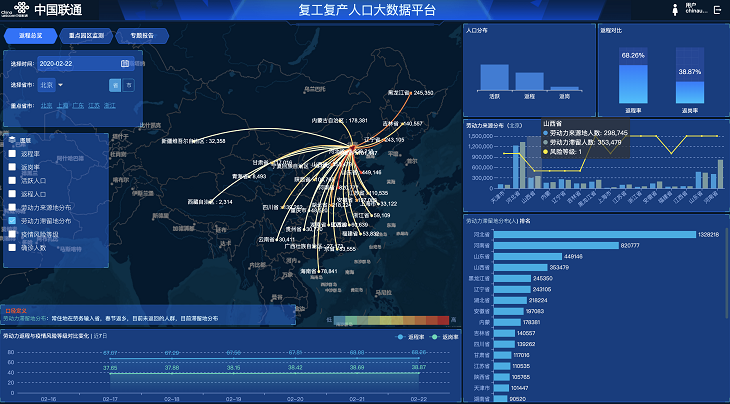Click the 西藏自治区 2,314 map marker

pyautogui.click(x=210, y=202)
